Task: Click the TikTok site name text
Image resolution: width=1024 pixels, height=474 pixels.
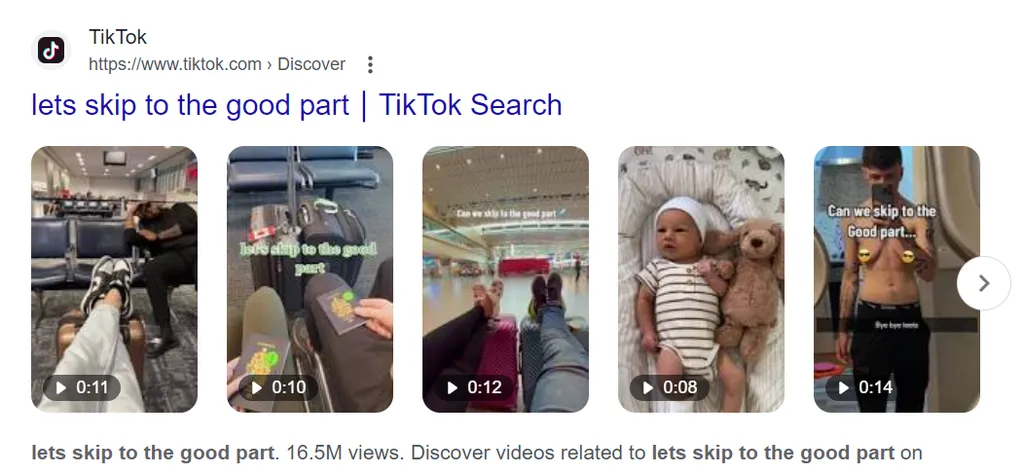Action: 118,37
